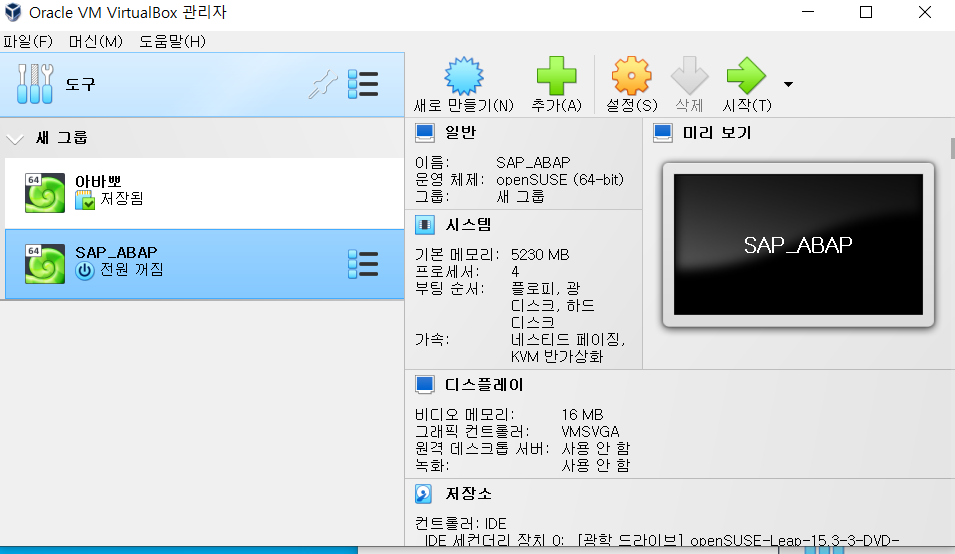Click the 추가(A) add machine icon
Screen dimensions: 955x554
[556, 76]
